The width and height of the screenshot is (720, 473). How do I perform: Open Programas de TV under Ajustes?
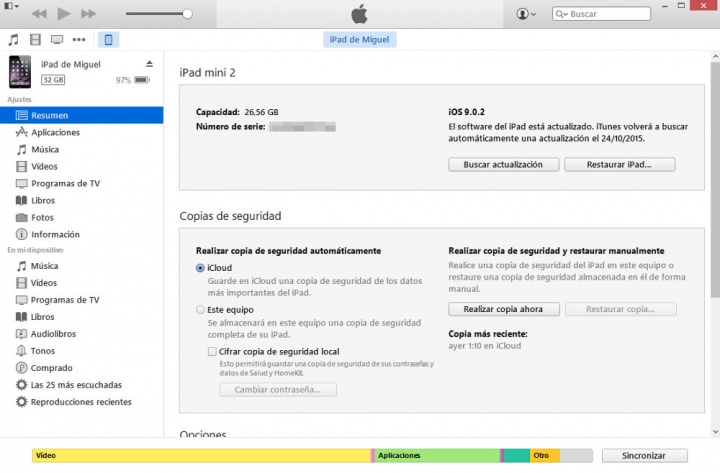[82, 183]
